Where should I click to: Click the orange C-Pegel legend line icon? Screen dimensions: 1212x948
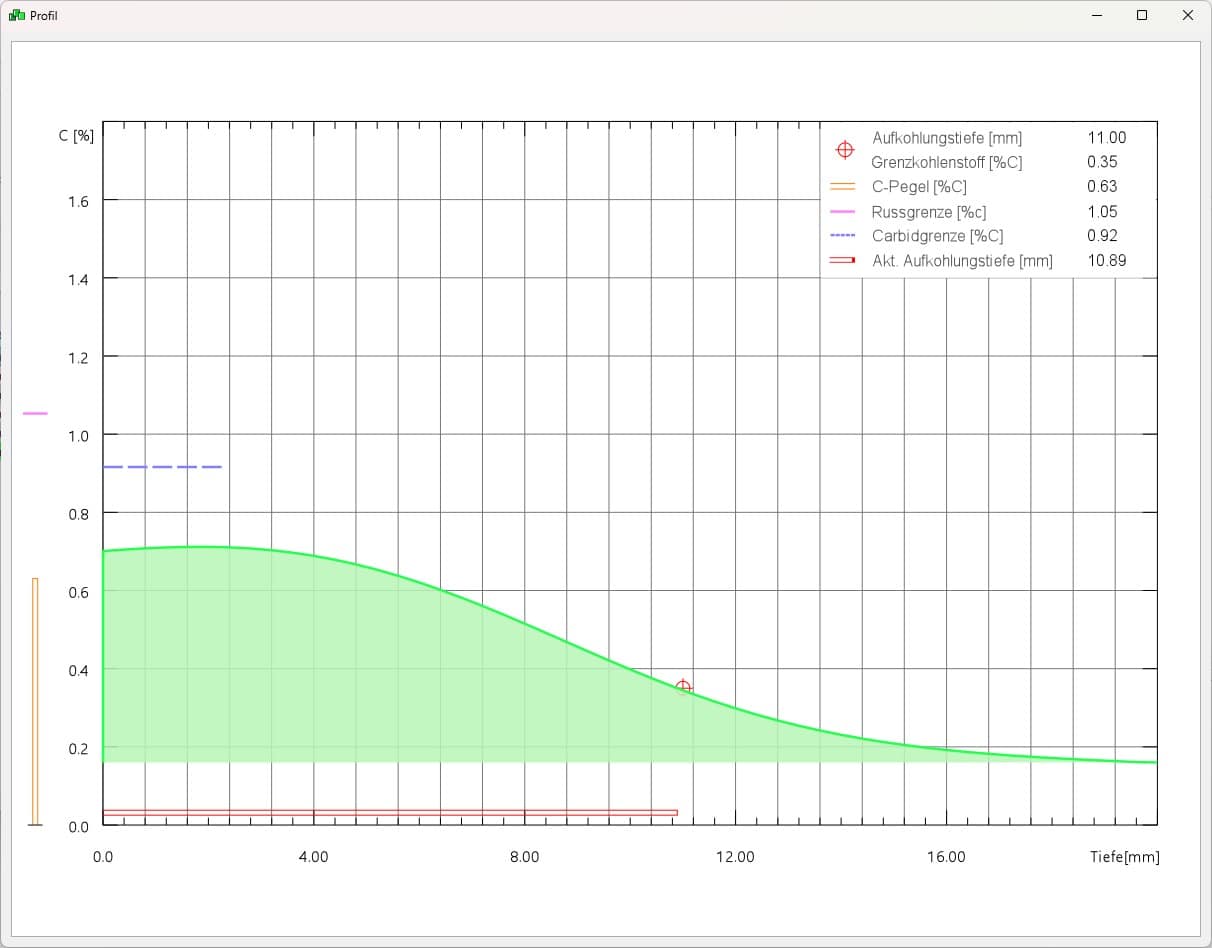(843, 187)
